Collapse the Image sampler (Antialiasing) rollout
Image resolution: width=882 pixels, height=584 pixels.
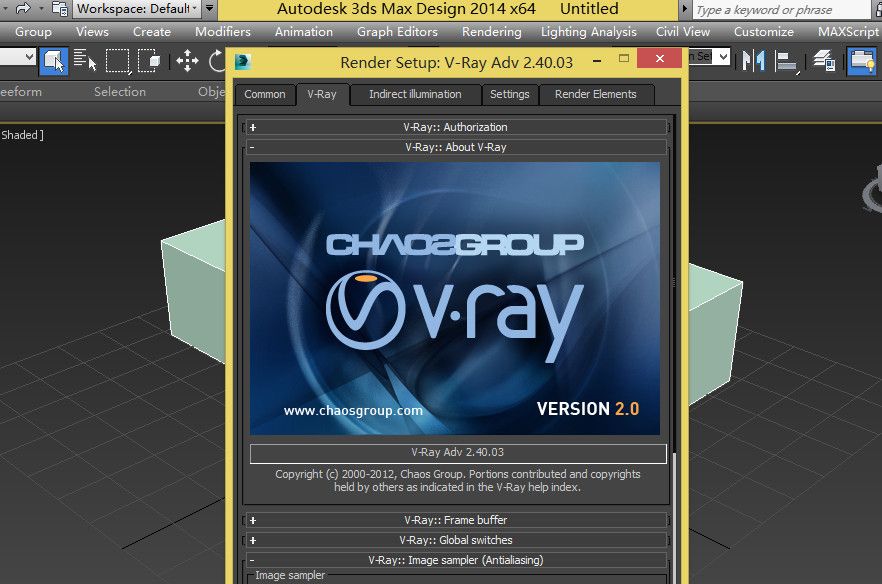pos(455,560)
